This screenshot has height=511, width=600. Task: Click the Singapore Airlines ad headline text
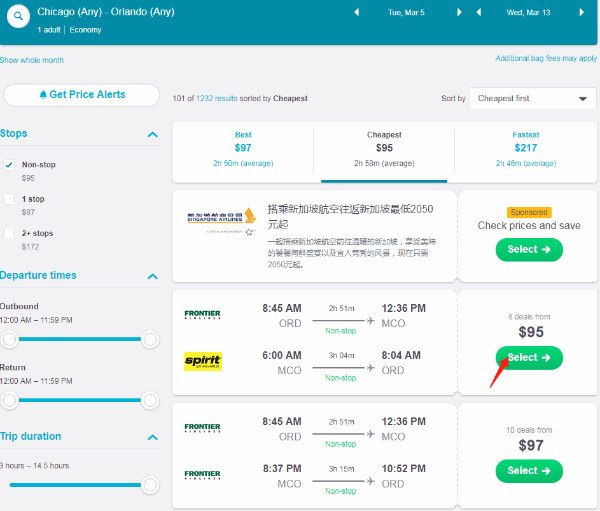point(350,217)
